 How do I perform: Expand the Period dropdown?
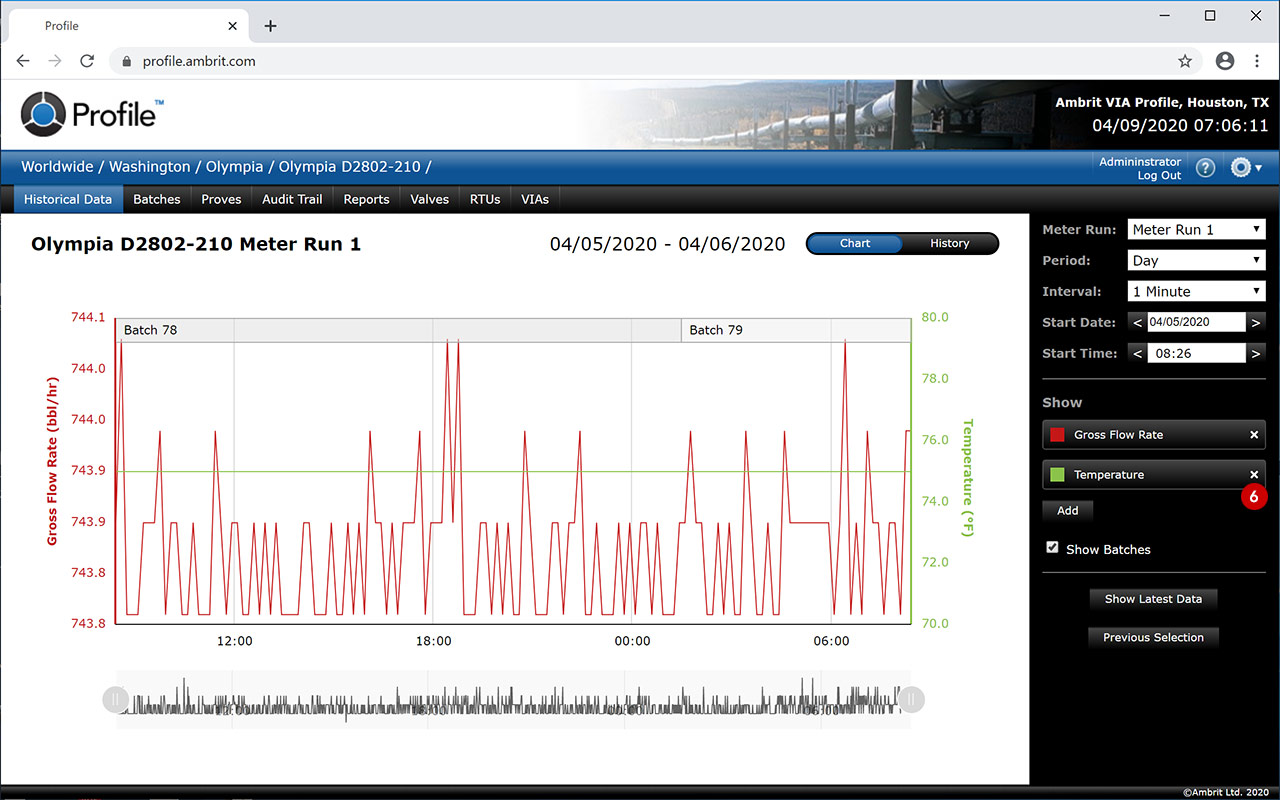(x=1196, y=260)
